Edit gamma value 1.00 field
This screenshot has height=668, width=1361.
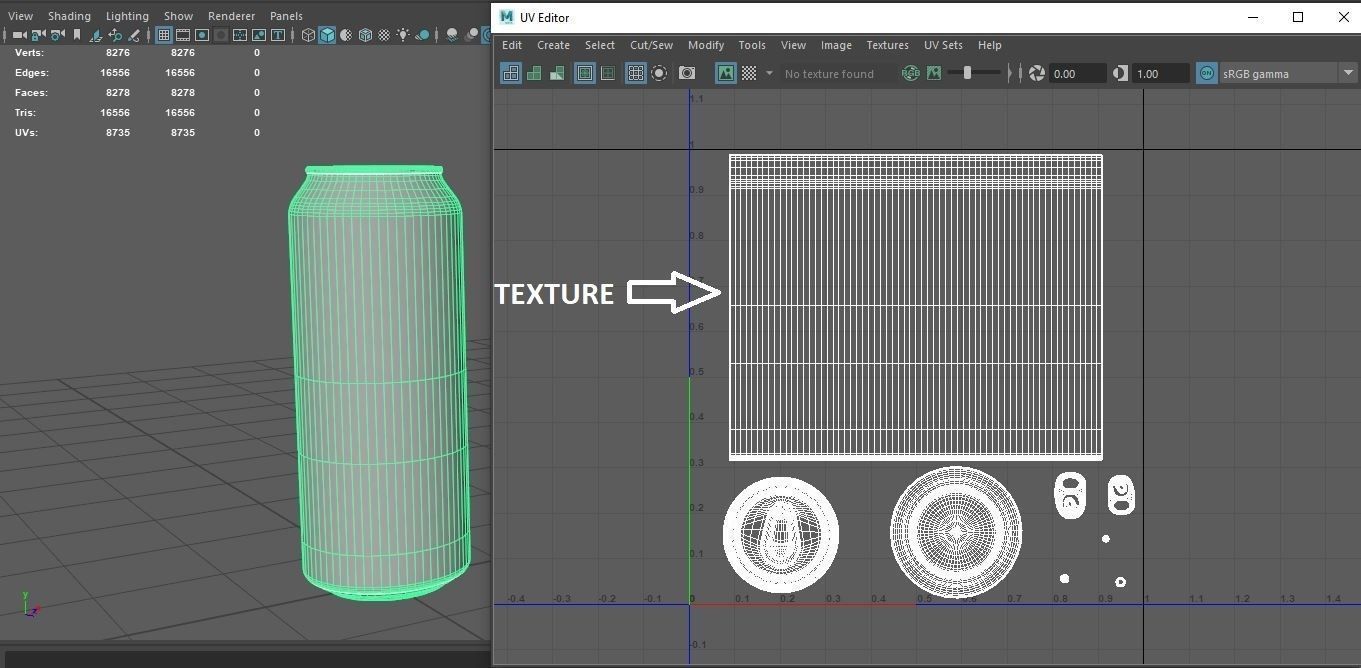pos(1161,73)
